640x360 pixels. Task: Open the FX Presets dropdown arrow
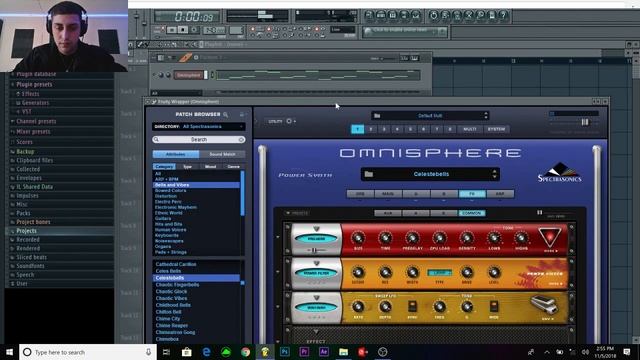tap(288, 213)
